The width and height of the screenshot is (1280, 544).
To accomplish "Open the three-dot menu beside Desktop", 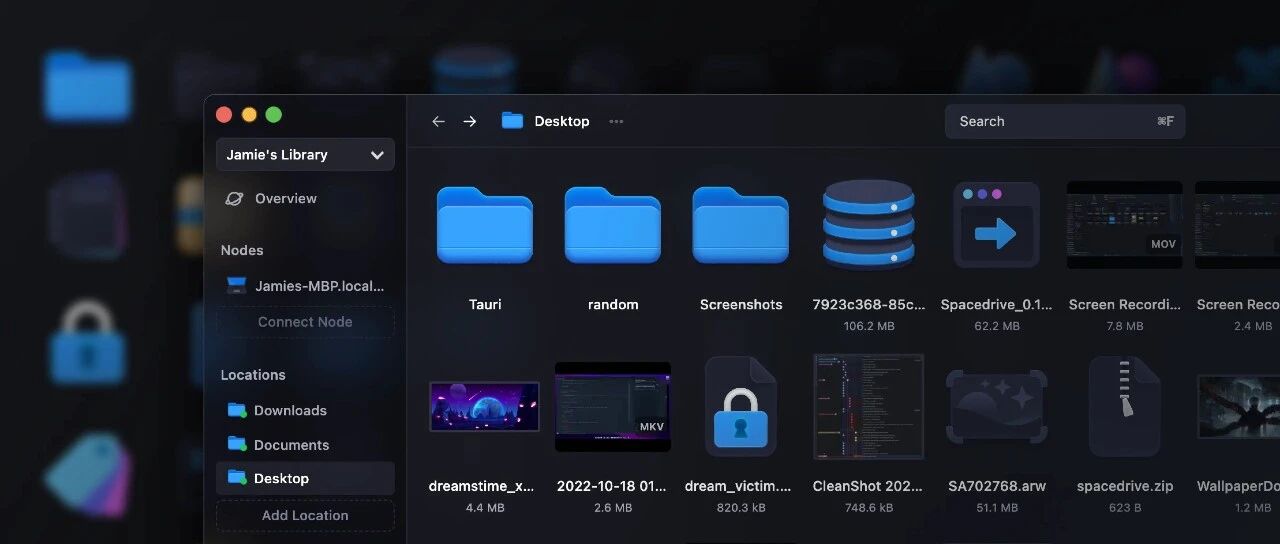I will [x=616, y=121].
